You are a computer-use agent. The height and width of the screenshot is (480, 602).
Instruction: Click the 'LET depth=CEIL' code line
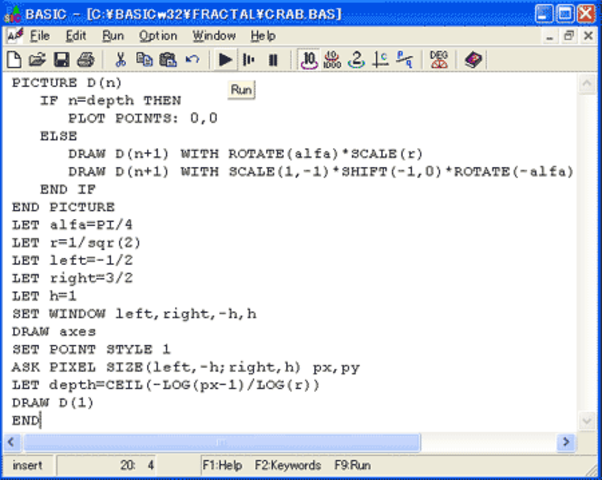point(165,385)
